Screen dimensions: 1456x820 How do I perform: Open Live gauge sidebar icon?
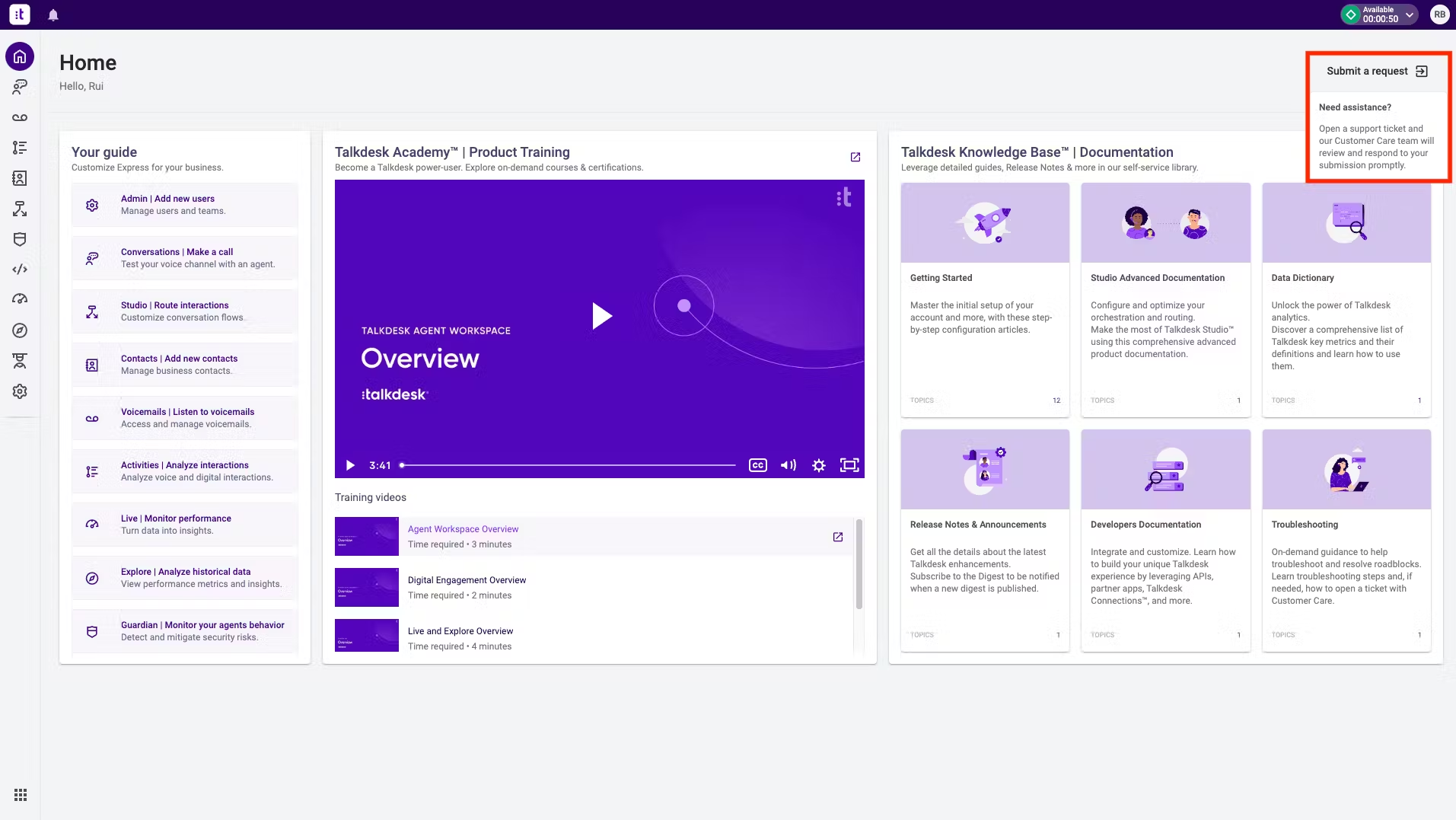point(20,300)
